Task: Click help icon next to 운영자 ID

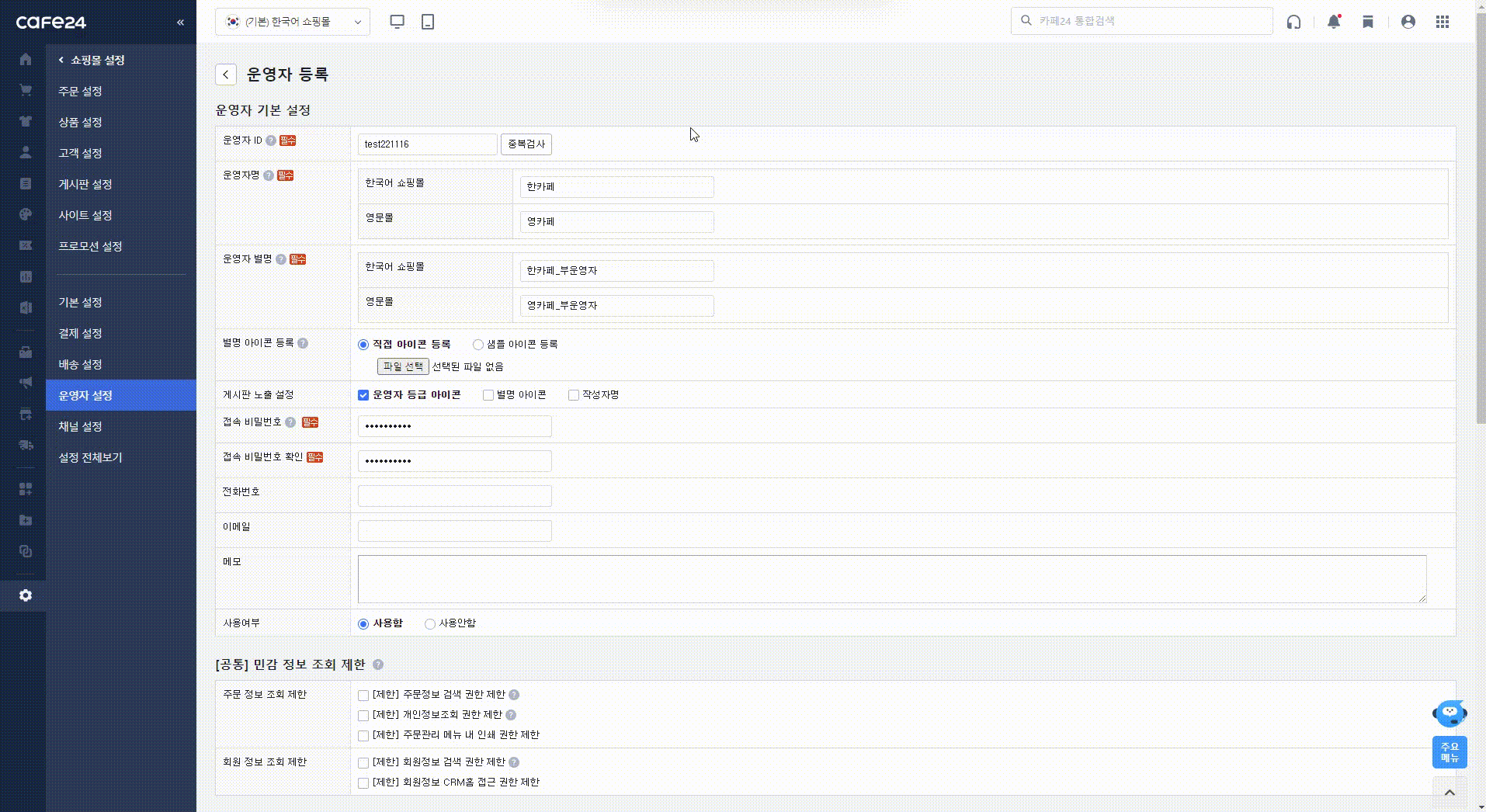Action: [271, 141]
